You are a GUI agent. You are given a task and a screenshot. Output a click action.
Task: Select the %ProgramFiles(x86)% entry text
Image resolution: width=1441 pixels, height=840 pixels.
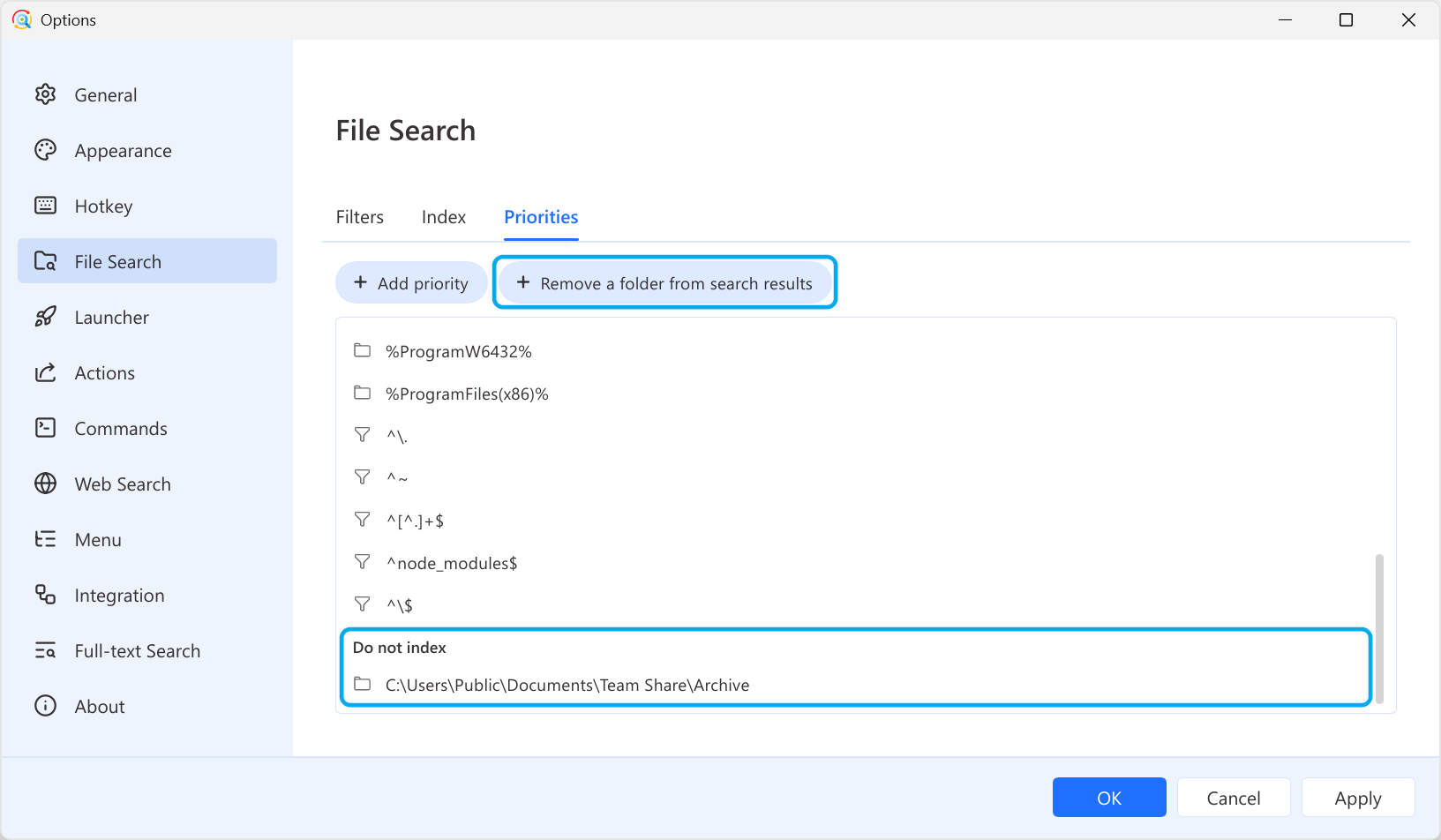pos(467,394)
